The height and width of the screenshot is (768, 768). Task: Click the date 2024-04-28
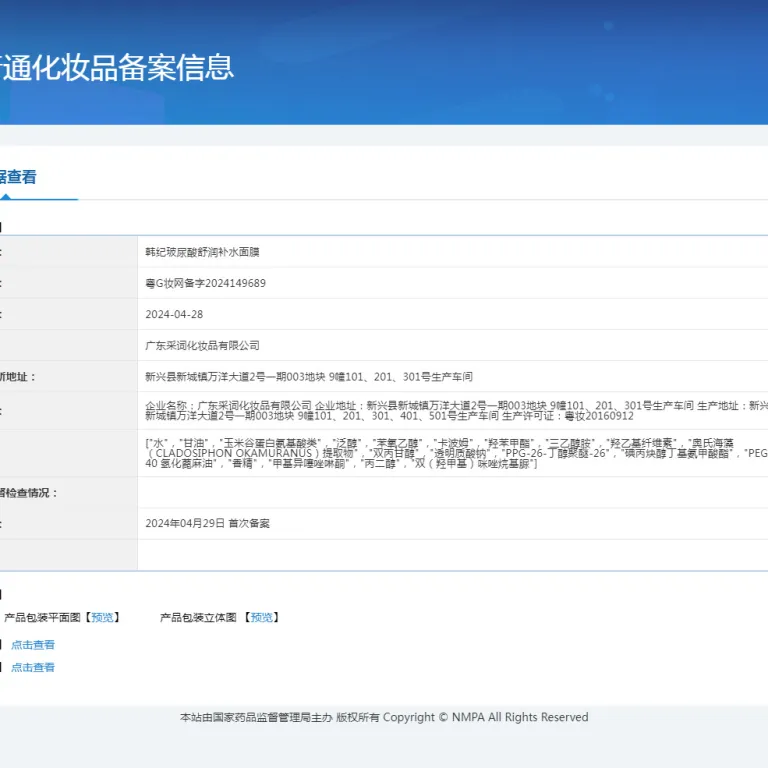click(174, 314)
